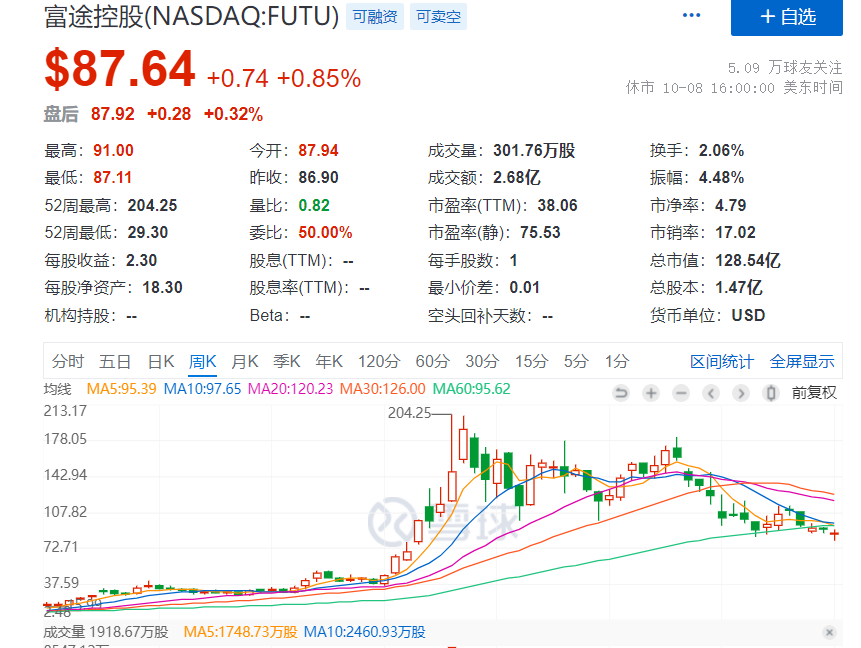
Task: Click the MA30:126.00 moving average label
Action: coord(383,389)
